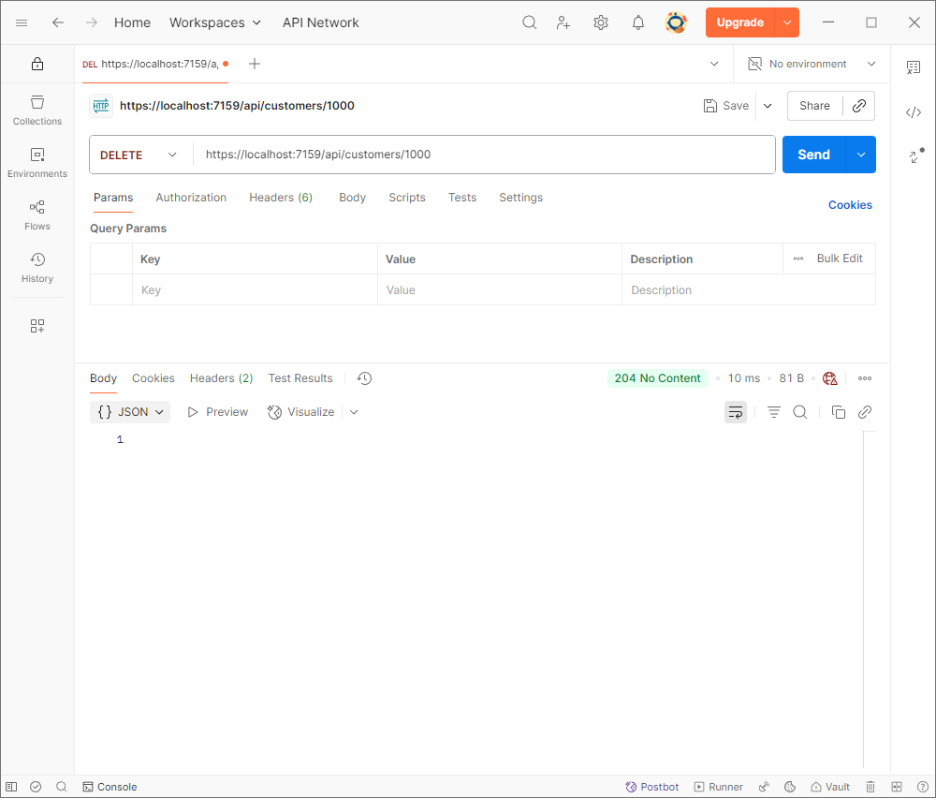Copy the response body with copy icon
936x798 pixels.
(838, 412)
